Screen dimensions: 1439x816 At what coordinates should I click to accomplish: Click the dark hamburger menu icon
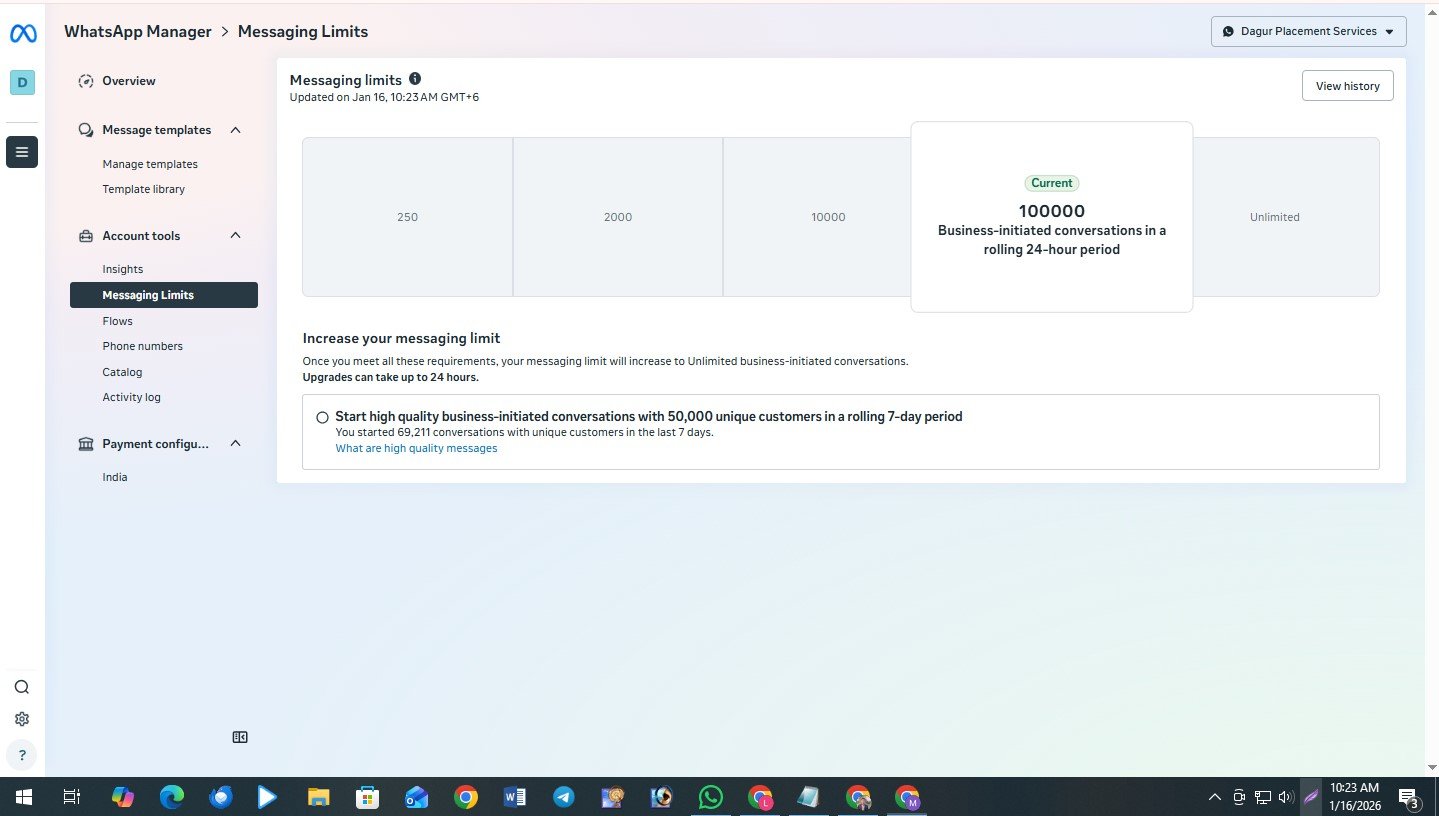21,152
